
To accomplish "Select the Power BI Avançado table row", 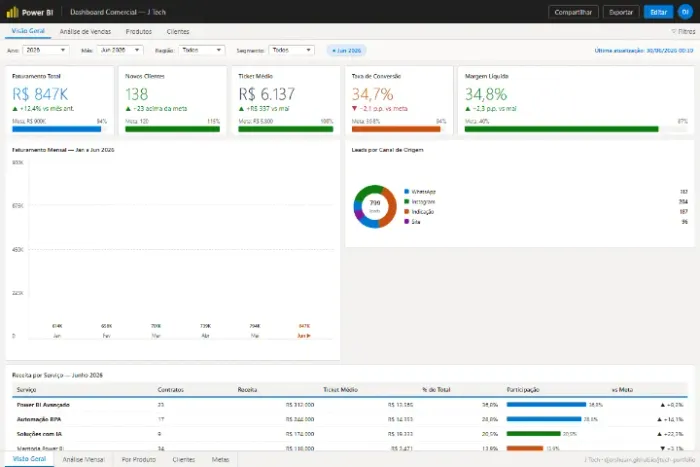I will click(x=350, y=405).
